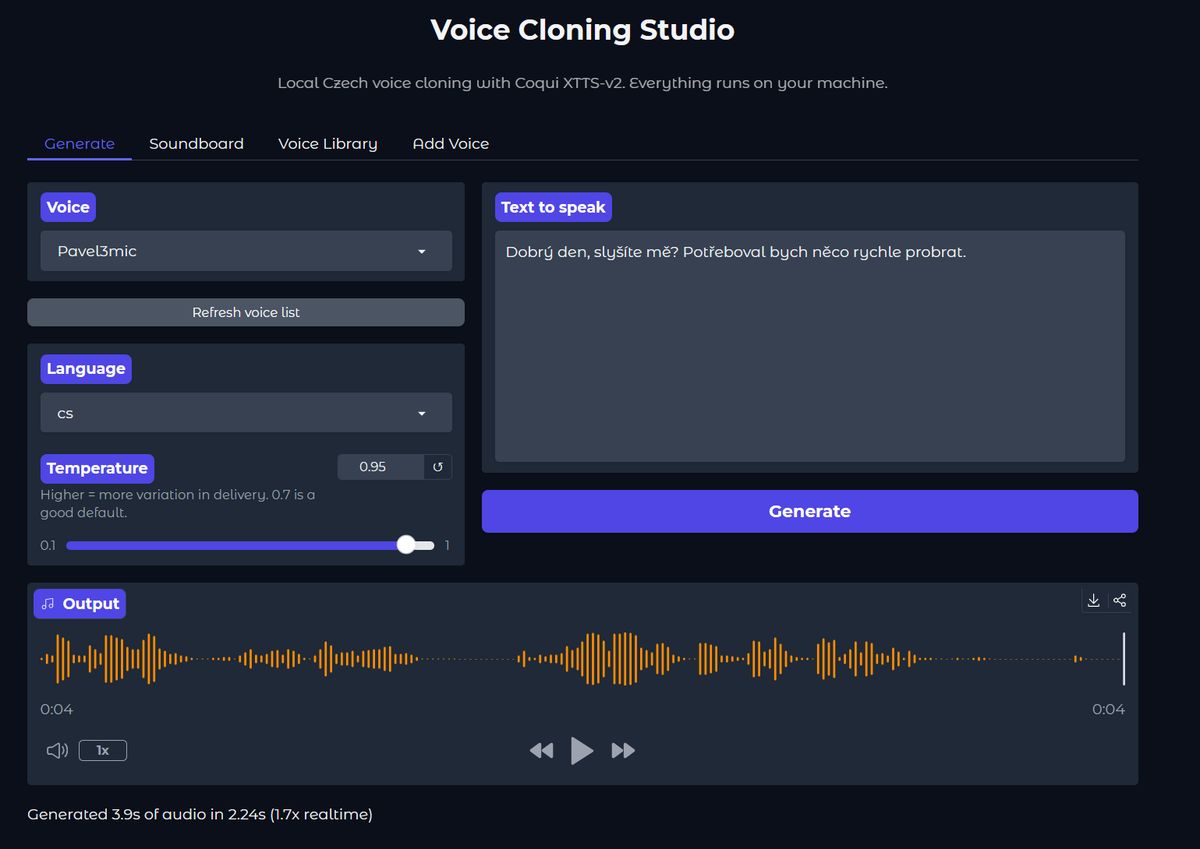Go to the Add Voice tab
The width and height of the screenshot is (1200, 849).
tap(450, 144)
